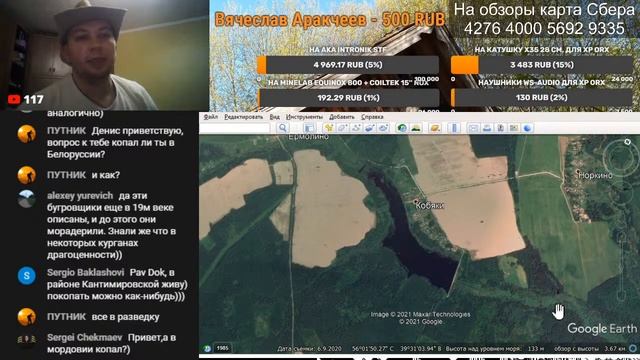The height and width of the screenshot is (360, 640).
Task: Click the WS-Audio headphones 130 RUB progress bar
Action: [542, 98]
